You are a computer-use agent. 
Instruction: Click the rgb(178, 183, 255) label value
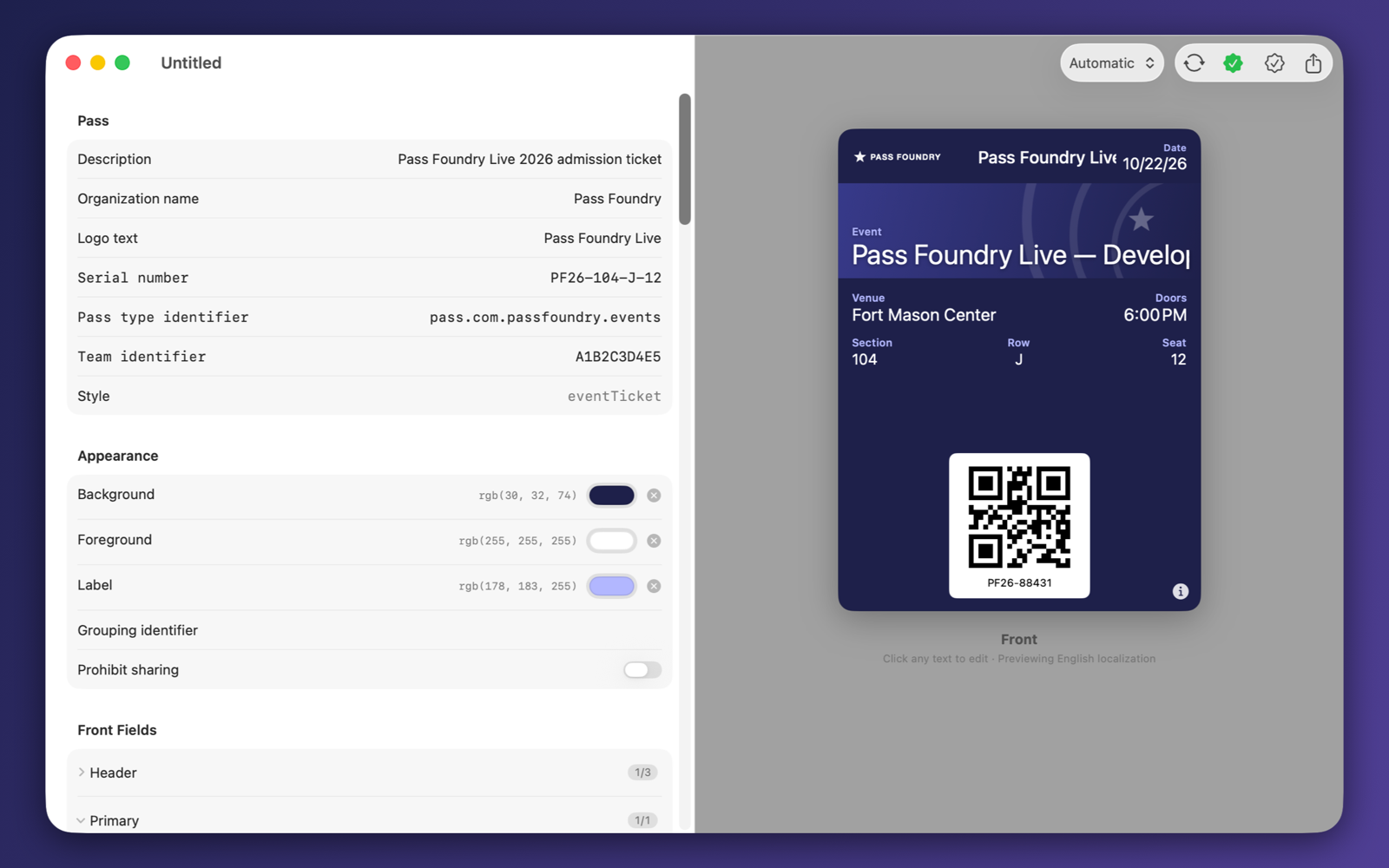point(517,586)
